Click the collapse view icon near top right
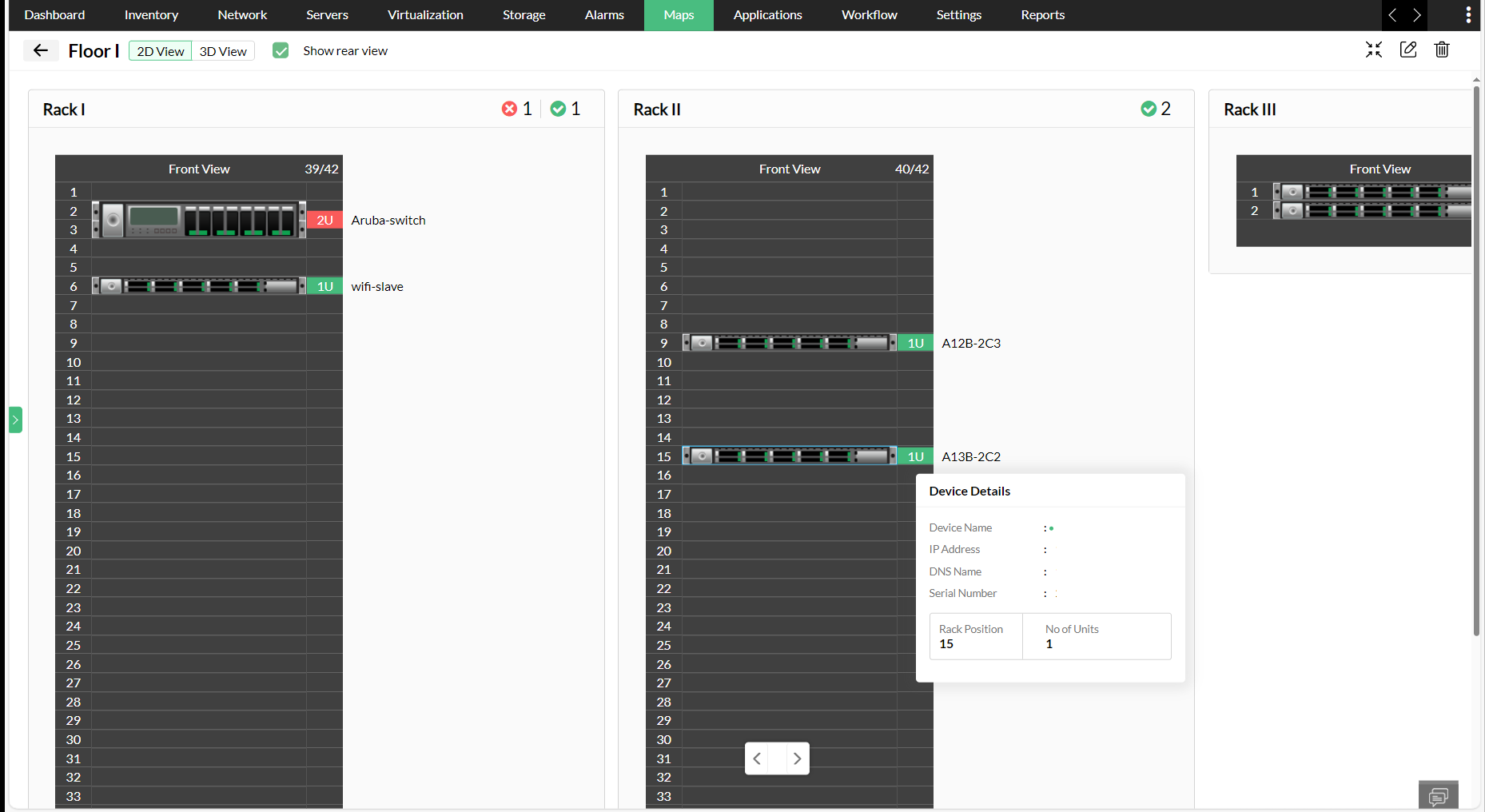 [1374, 50]
